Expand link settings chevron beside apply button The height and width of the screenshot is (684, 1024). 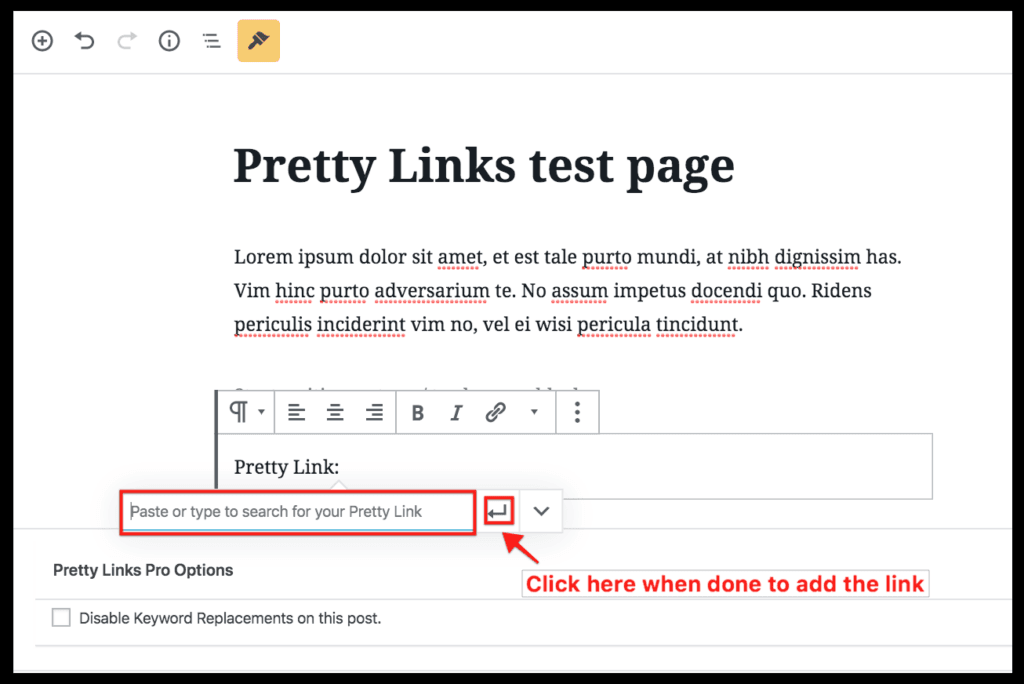541,511
